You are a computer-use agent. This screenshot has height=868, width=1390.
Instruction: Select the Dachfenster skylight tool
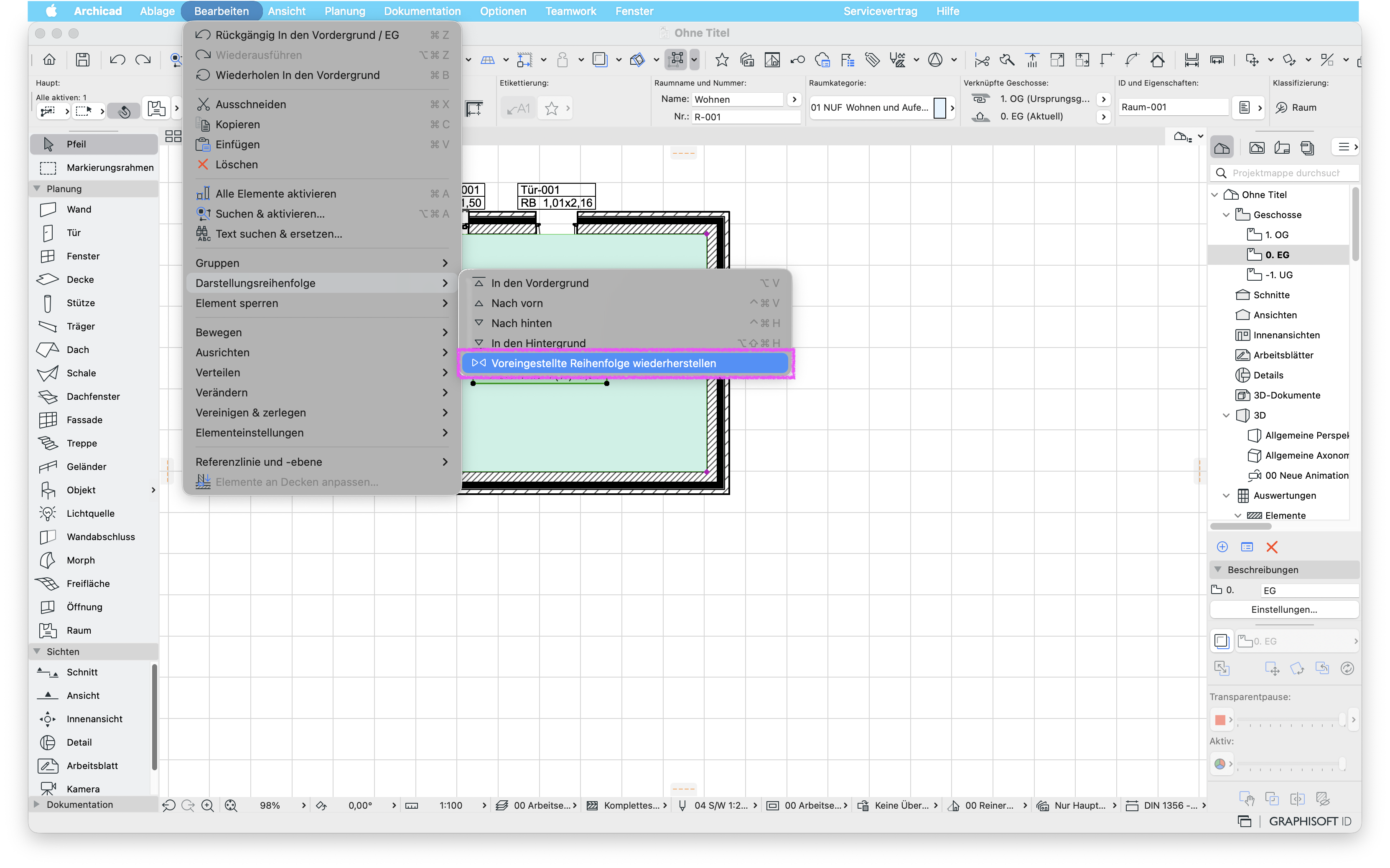(x=94, y=397)
